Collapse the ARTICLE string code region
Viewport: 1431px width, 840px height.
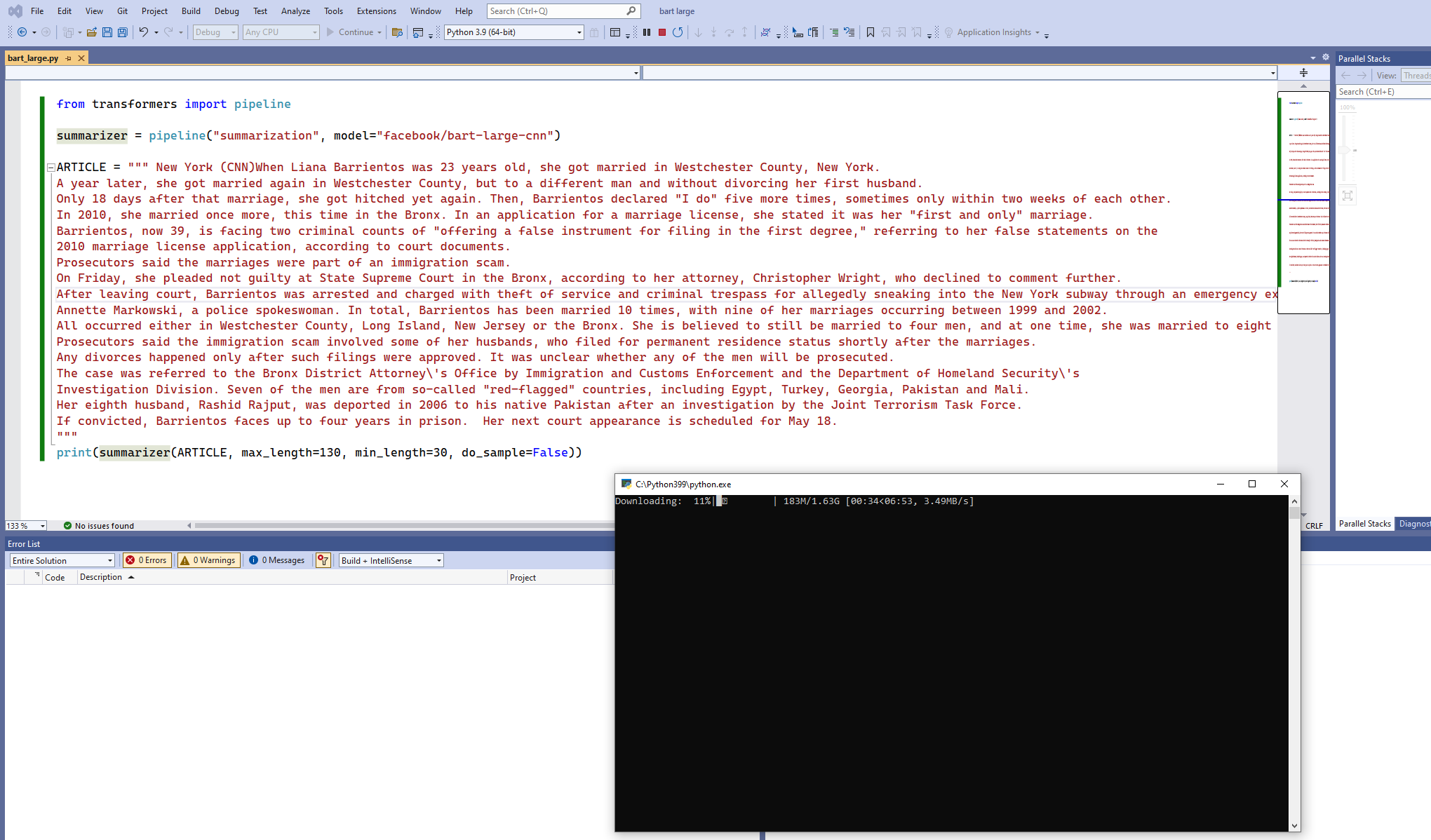51,168
